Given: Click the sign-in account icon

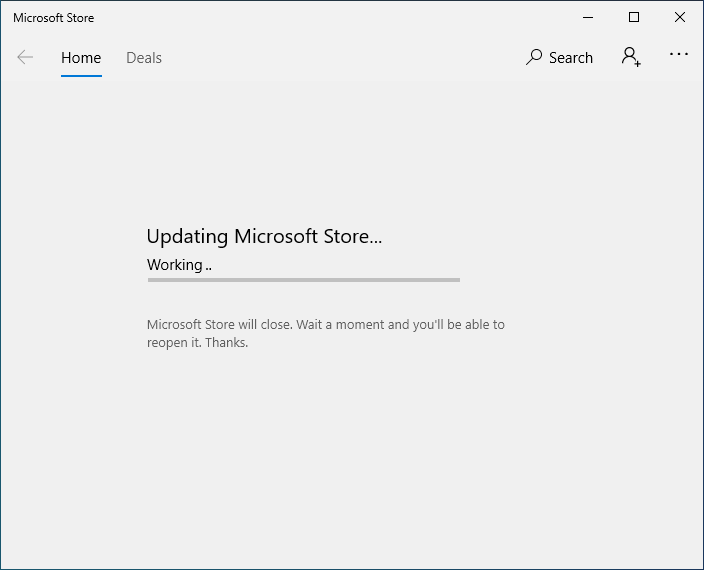Looking at the screenshot, I should 631,57.
